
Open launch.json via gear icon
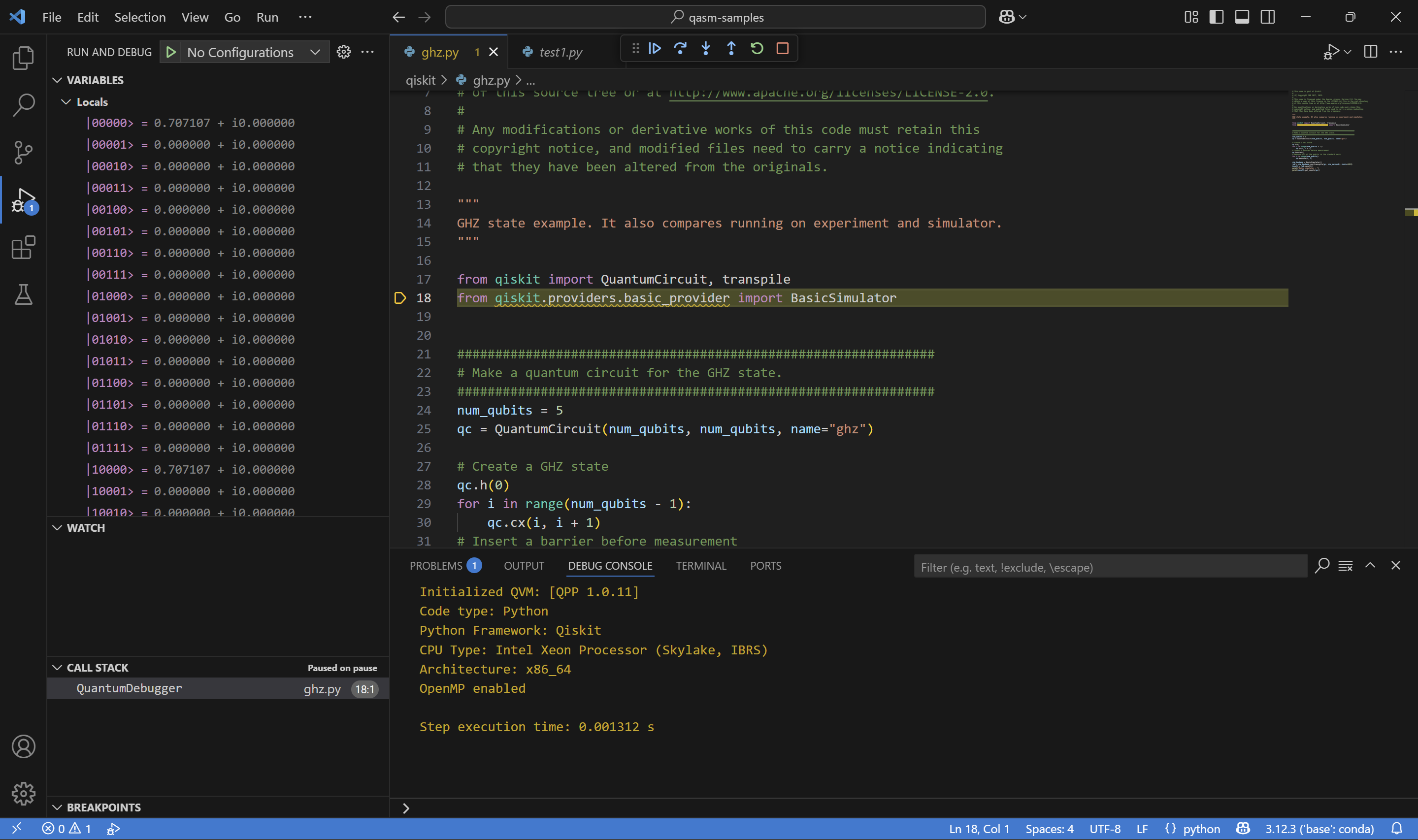click(344, 52)
